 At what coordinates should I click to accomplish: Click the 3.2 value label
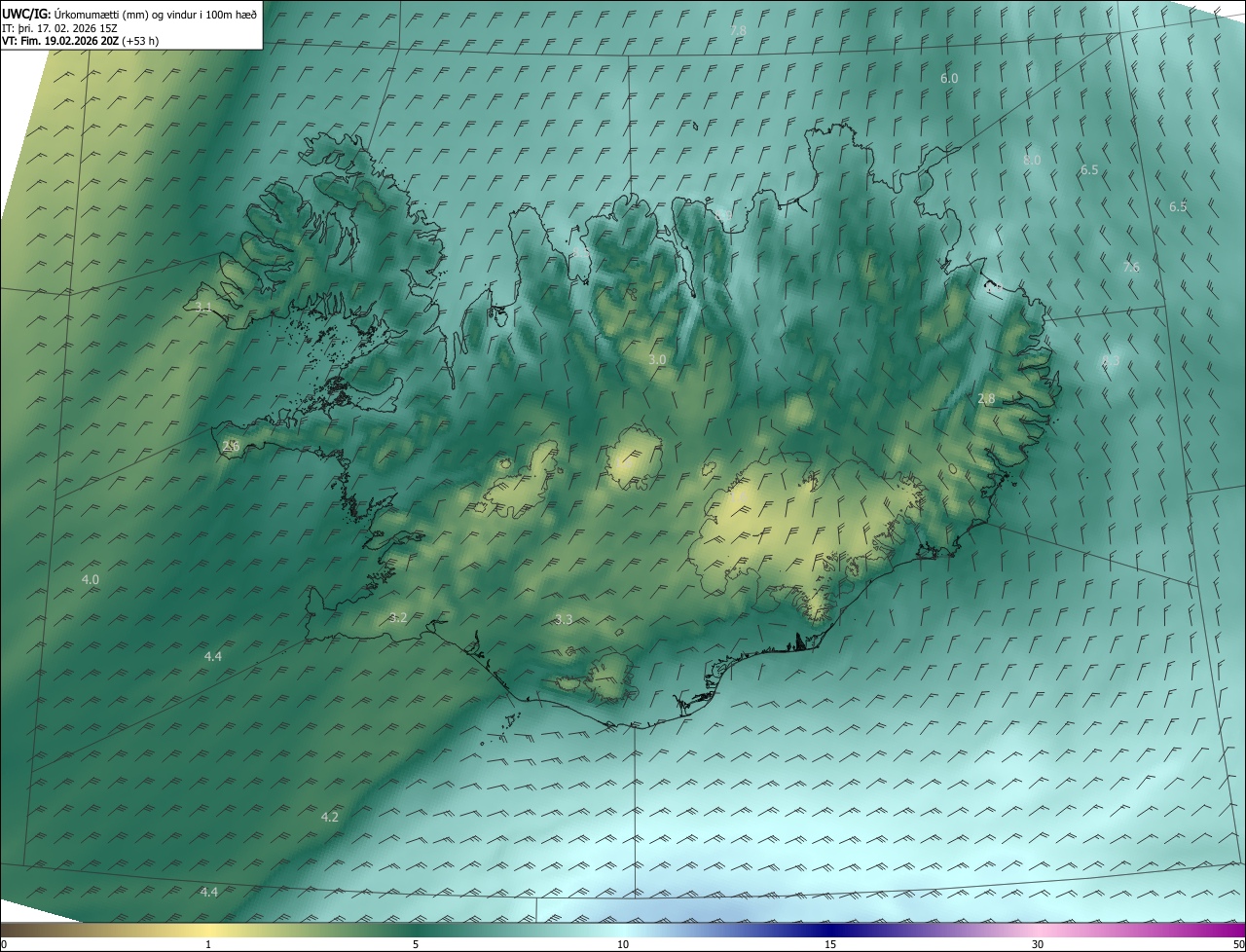(x=397, y=618)
